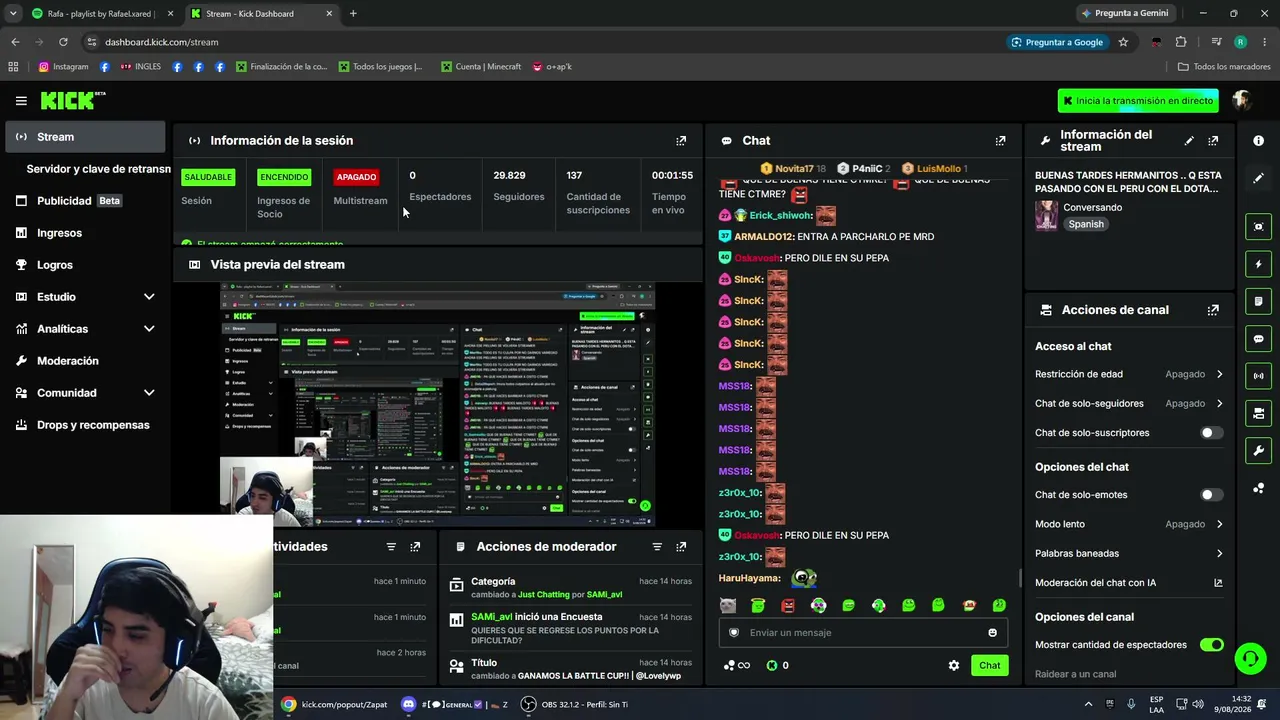Open Chrome tab search dropdown
Viewport: 1280px width, 720px height.
coord(12,13)
